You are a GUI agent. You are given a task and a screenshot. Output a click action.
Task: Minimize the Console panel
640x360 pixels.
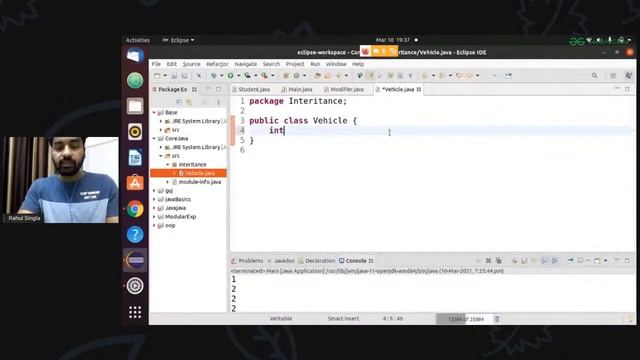[x=617, y=260]
